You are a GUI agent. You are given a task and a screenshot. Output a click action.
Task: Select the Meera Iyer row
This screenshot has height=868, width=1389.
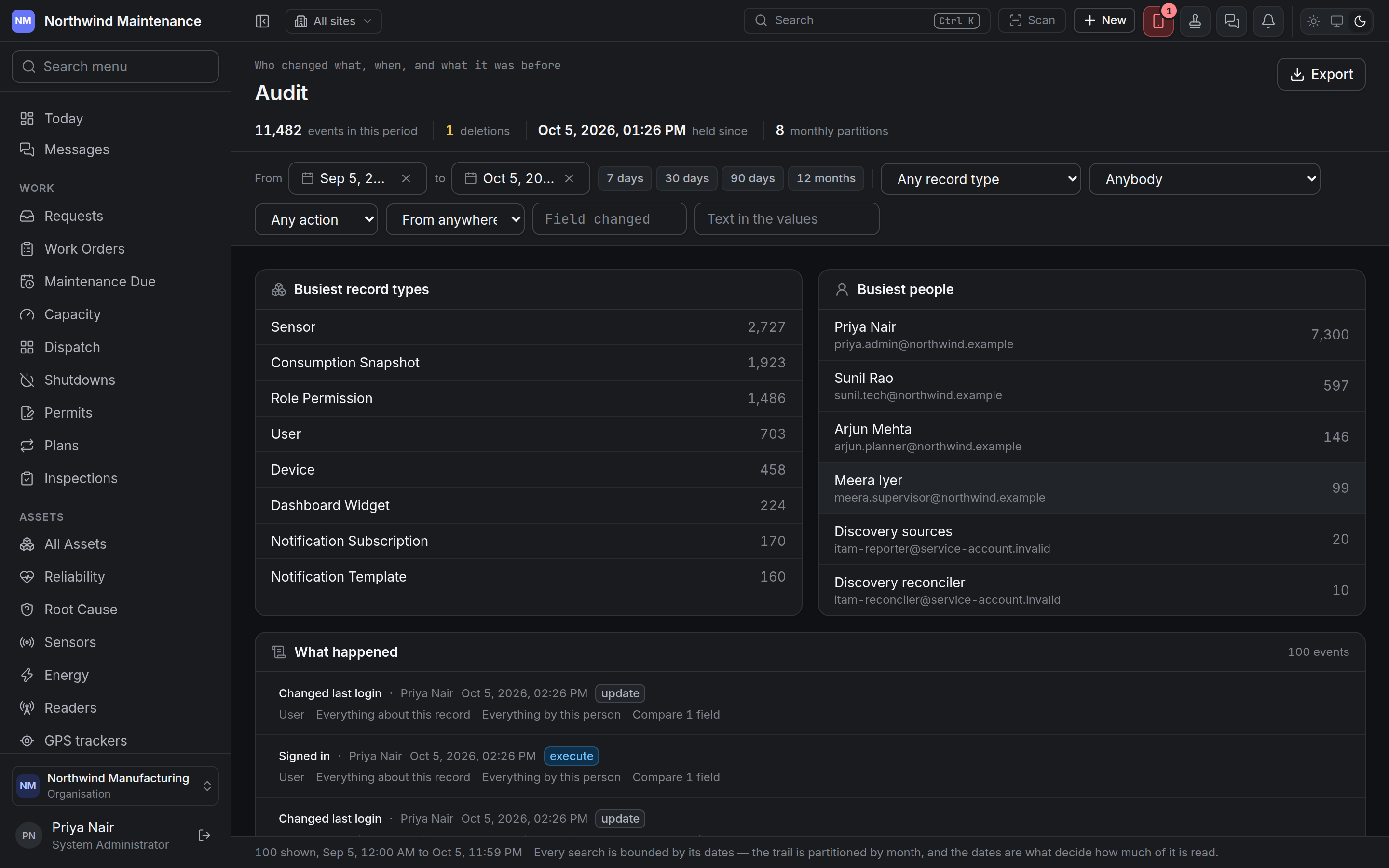point(1091,488)
